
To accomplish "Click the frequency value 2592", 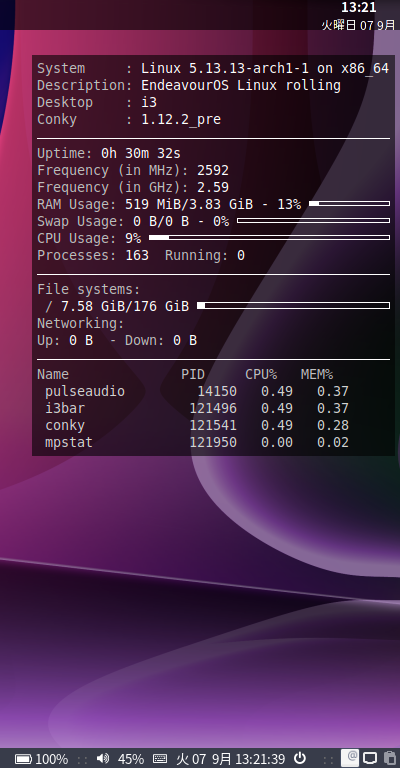I will pos(213,170).
